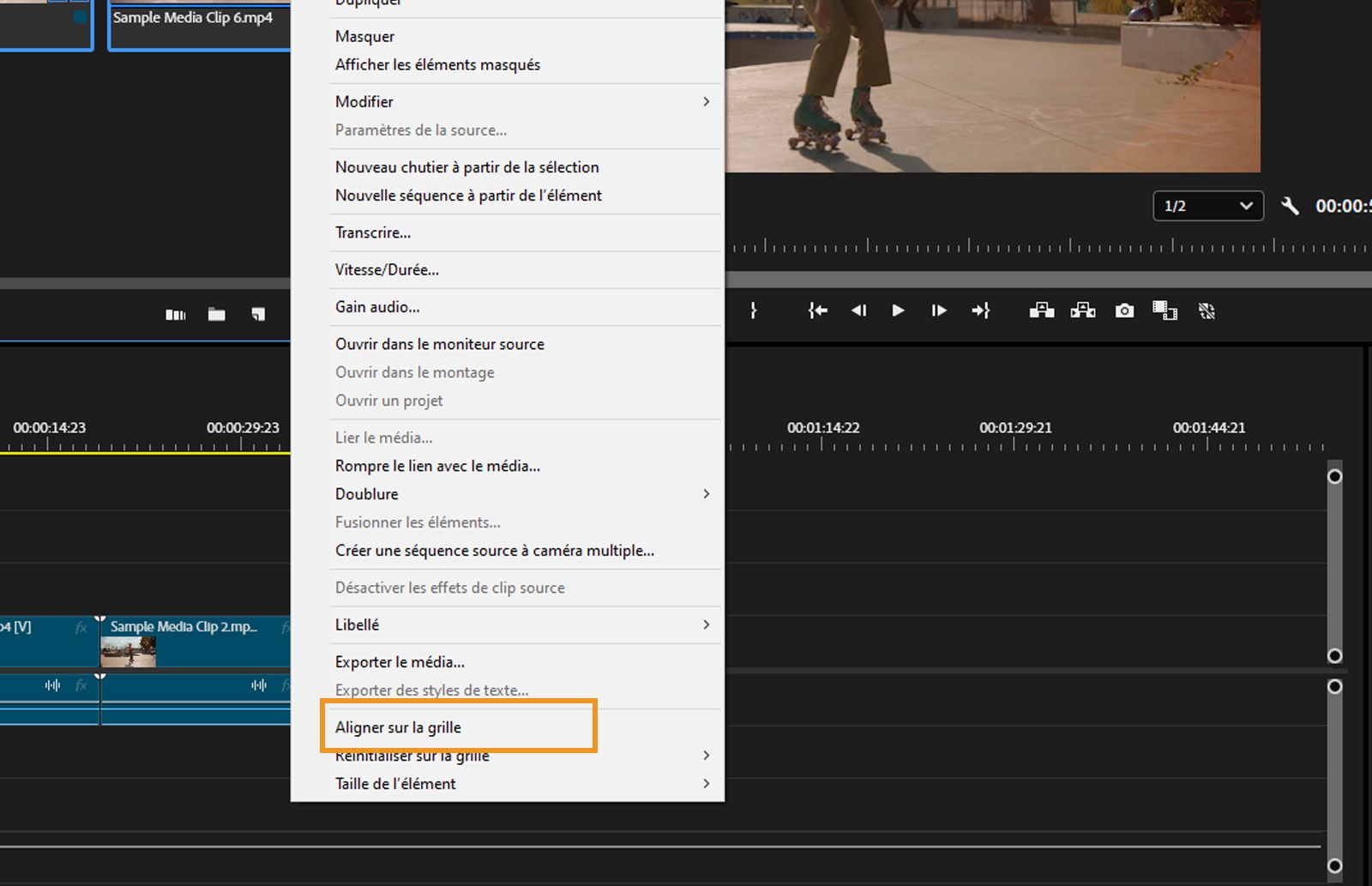Image resolution: width=1372 pixels, height=886 pixels.
Task: Scrub the Program Monitor time ruler
Action: [x=986, y=247]
